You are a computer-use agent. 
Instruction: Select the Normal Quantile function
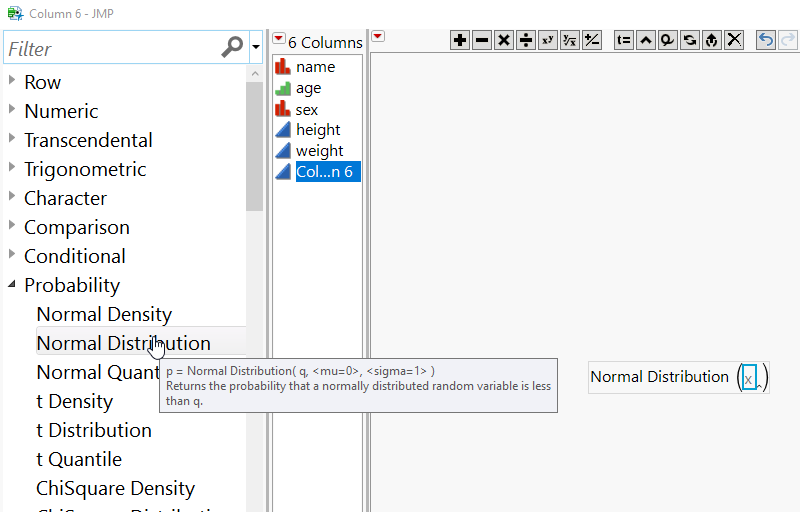pos(97,372)
